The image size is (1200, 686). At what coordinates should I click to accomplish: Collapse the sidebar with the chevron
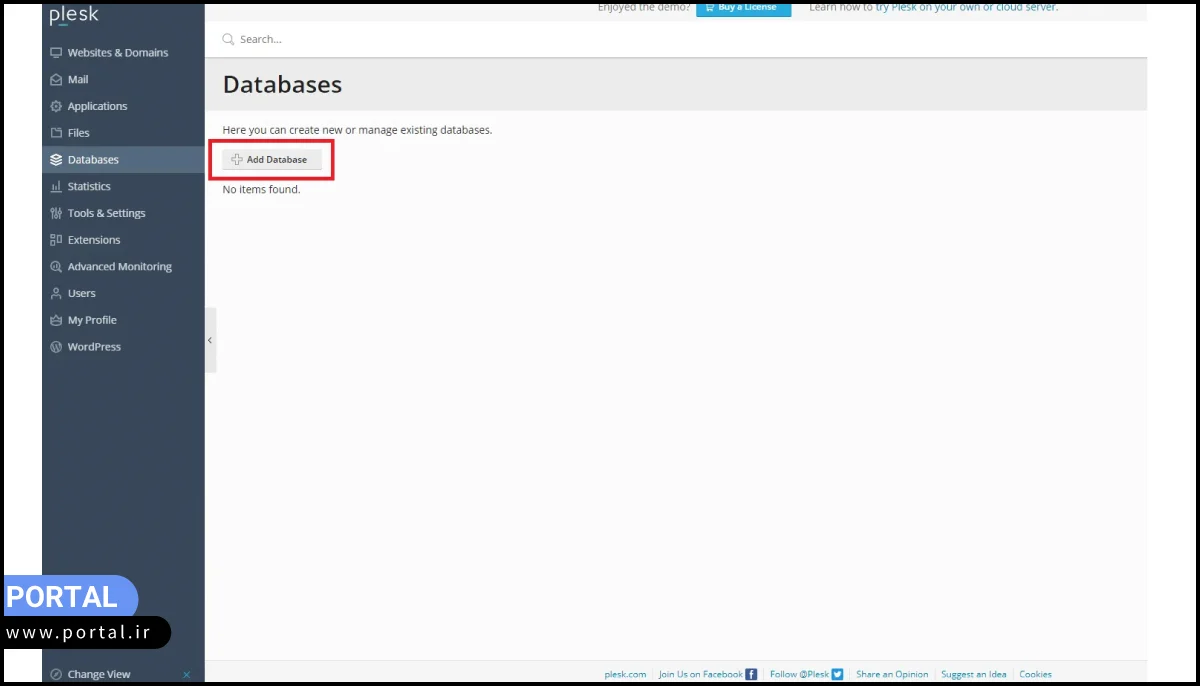pos(210,340)
